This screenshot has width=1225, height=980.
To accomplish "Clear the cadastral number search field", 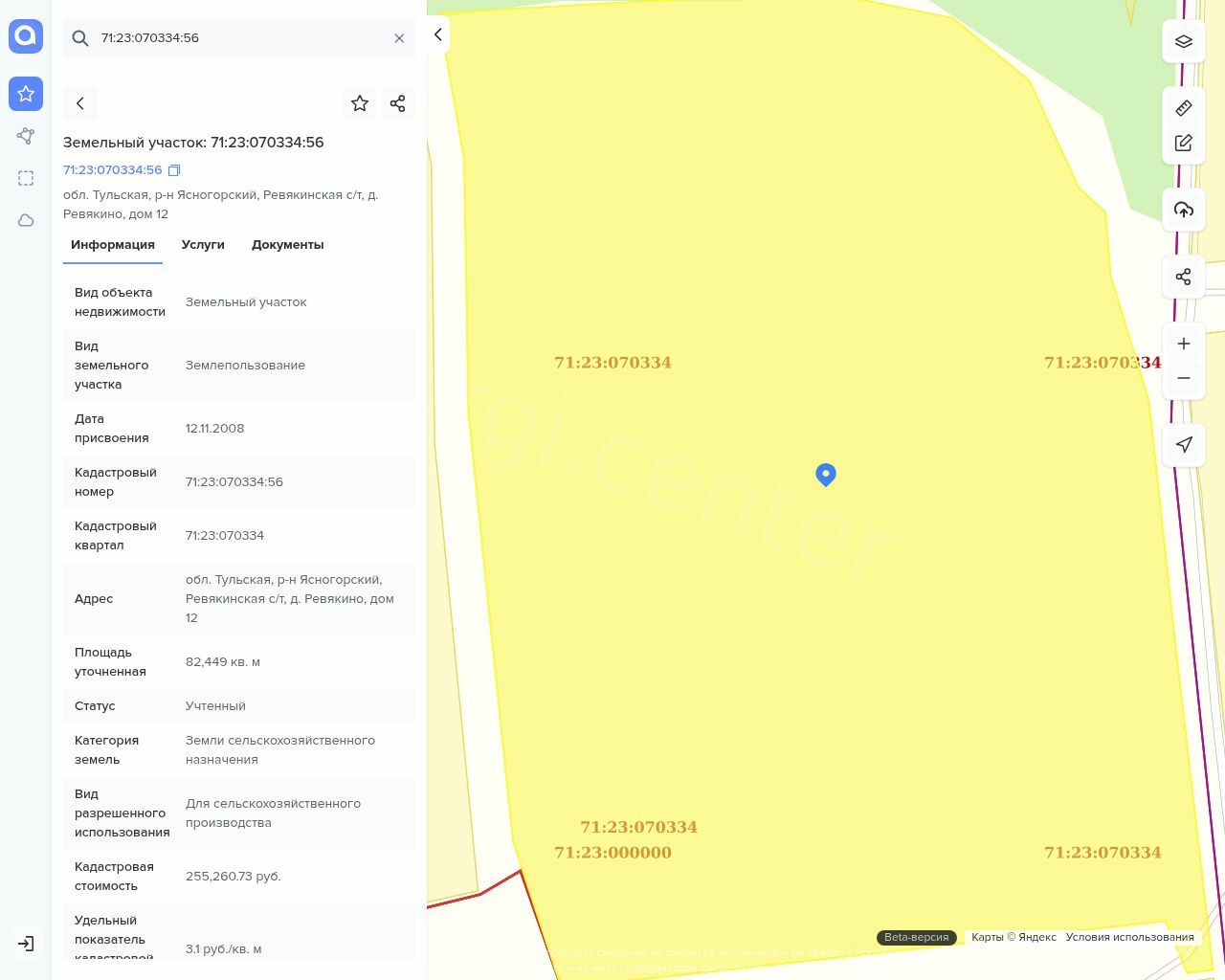I will tap(399, 38).
